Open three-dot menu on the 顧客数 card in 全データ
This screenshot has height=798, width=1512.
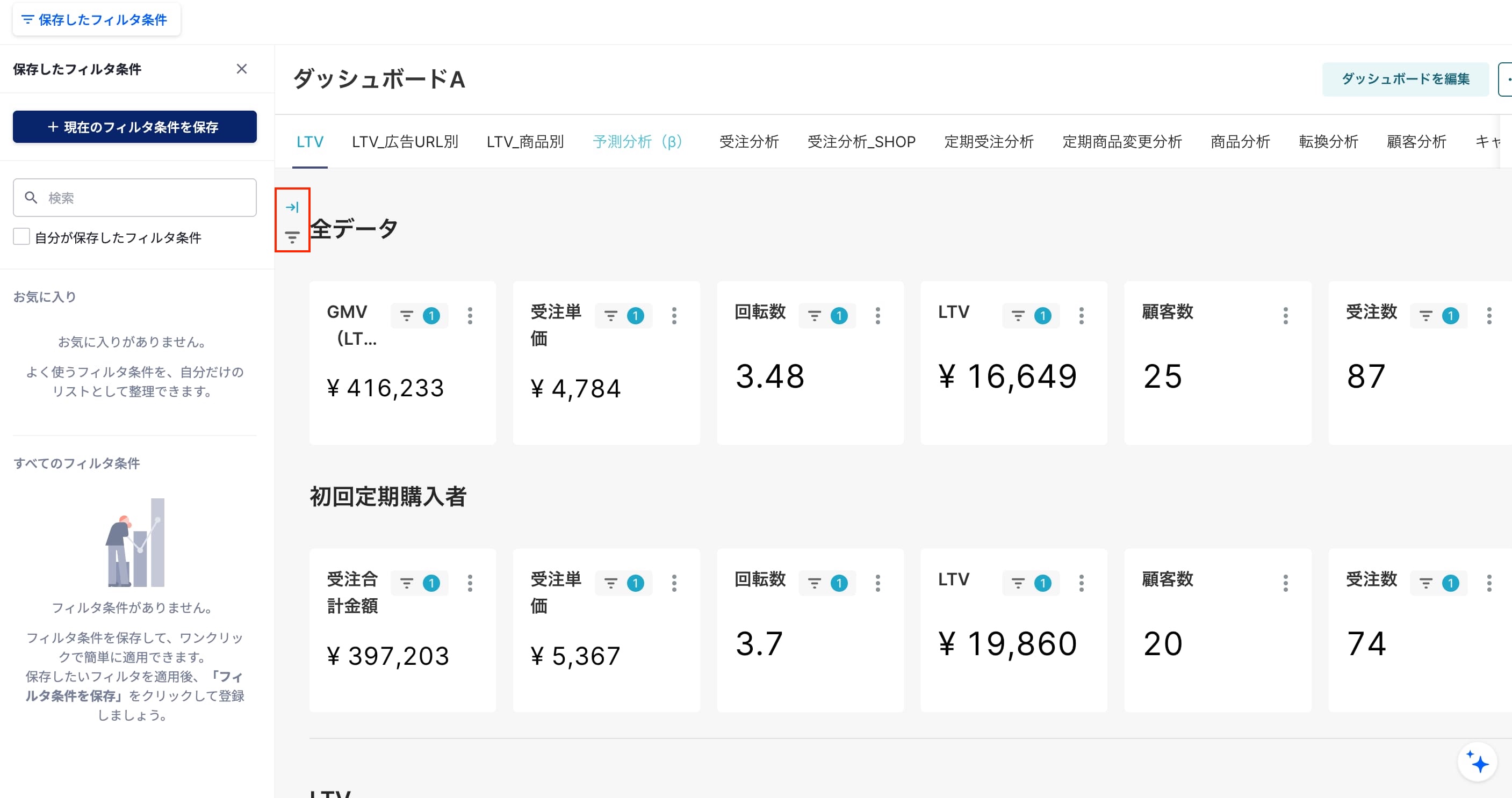[1285, 316]
